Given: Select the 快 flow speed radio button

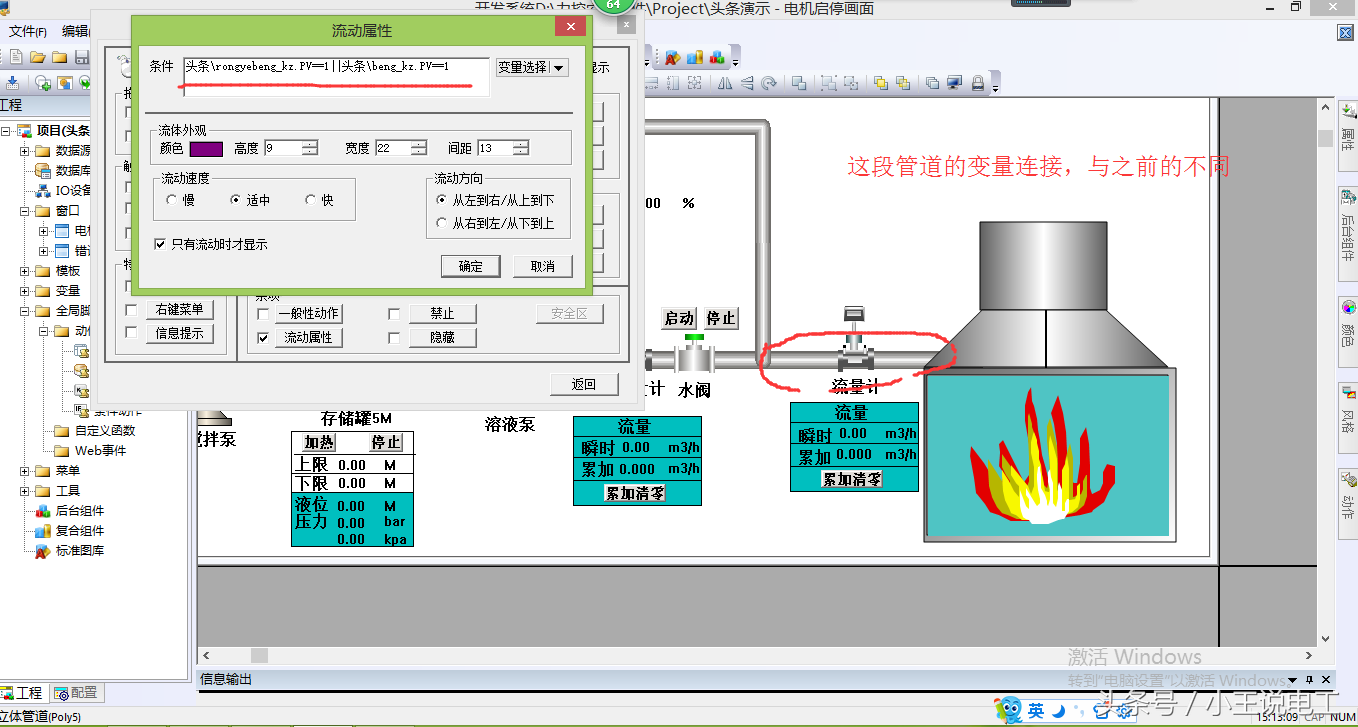Looking at the screenshot, I should click(x=311, y=200).
